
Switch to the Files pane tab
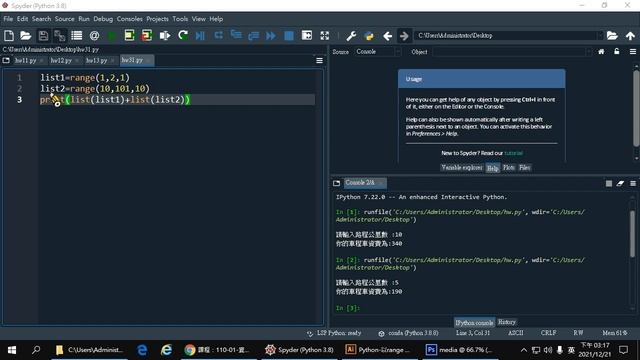(x=524, y=167)
